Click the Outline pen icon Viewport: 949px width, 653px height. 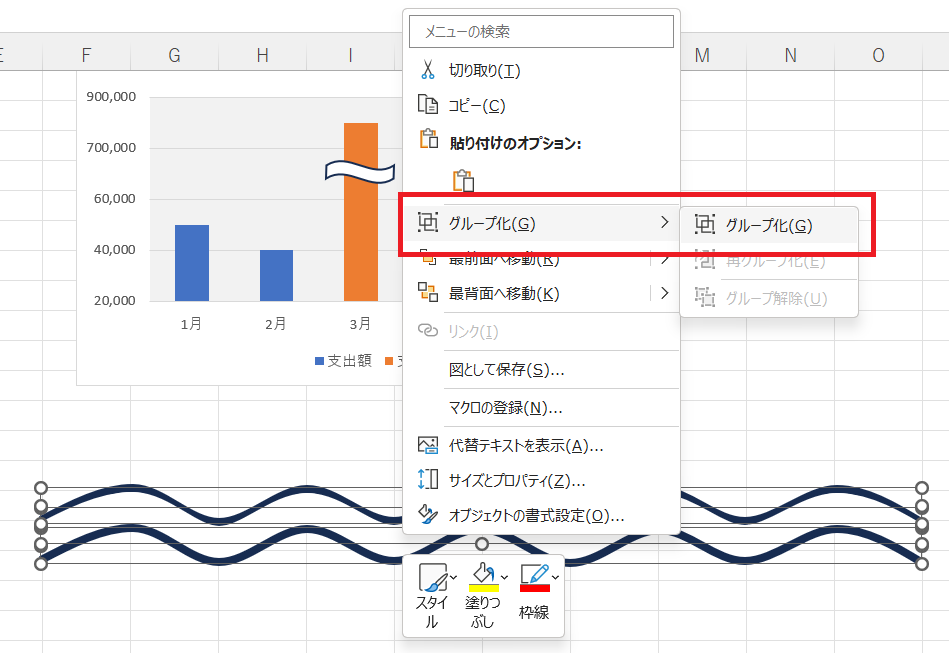coord(534,574)
